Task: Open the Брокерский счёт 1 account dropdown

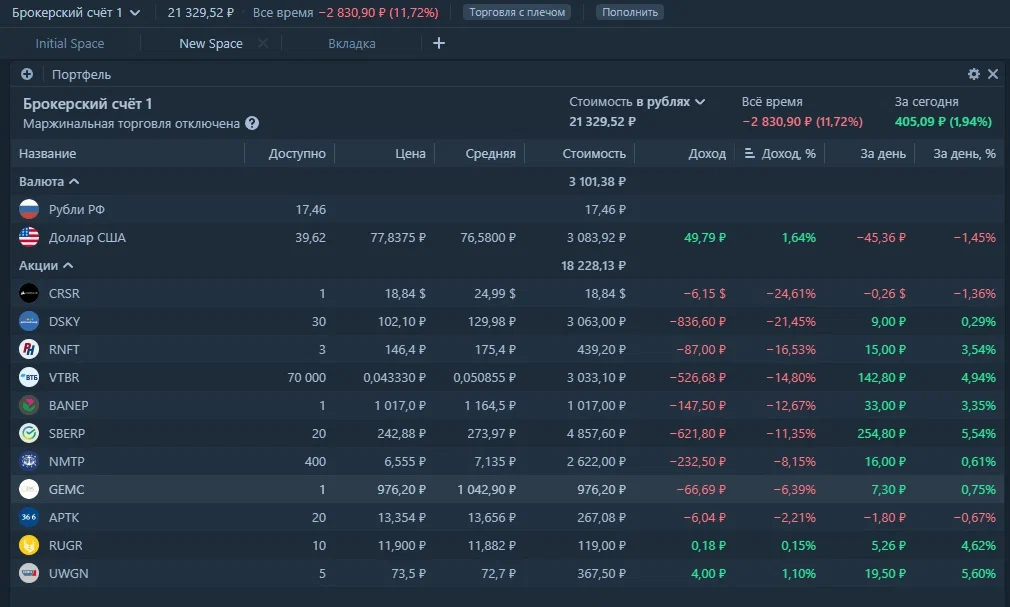Action: [76, 12]
